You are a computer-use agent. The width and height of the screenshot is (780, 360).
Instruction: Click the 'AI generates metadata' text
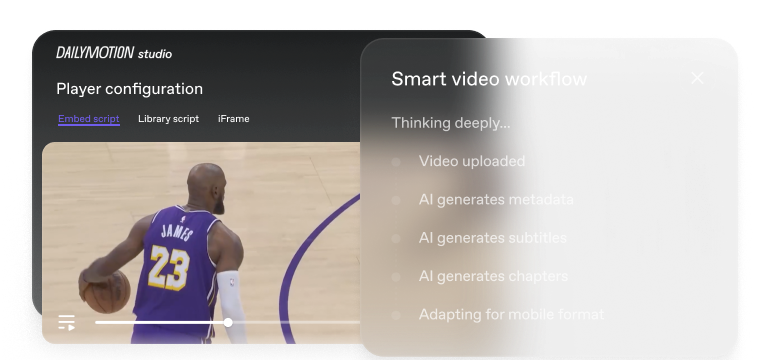tap(496, 200)
